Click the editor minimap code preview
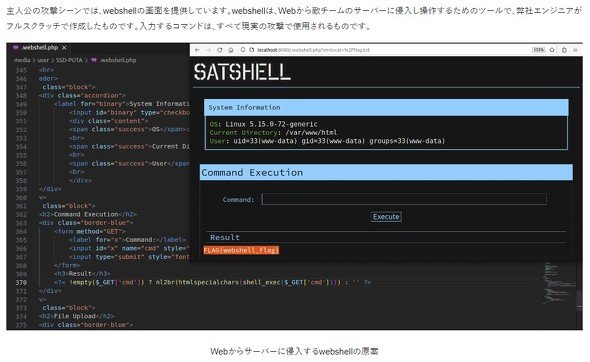590x362 pixels. [x=559, y=283]
